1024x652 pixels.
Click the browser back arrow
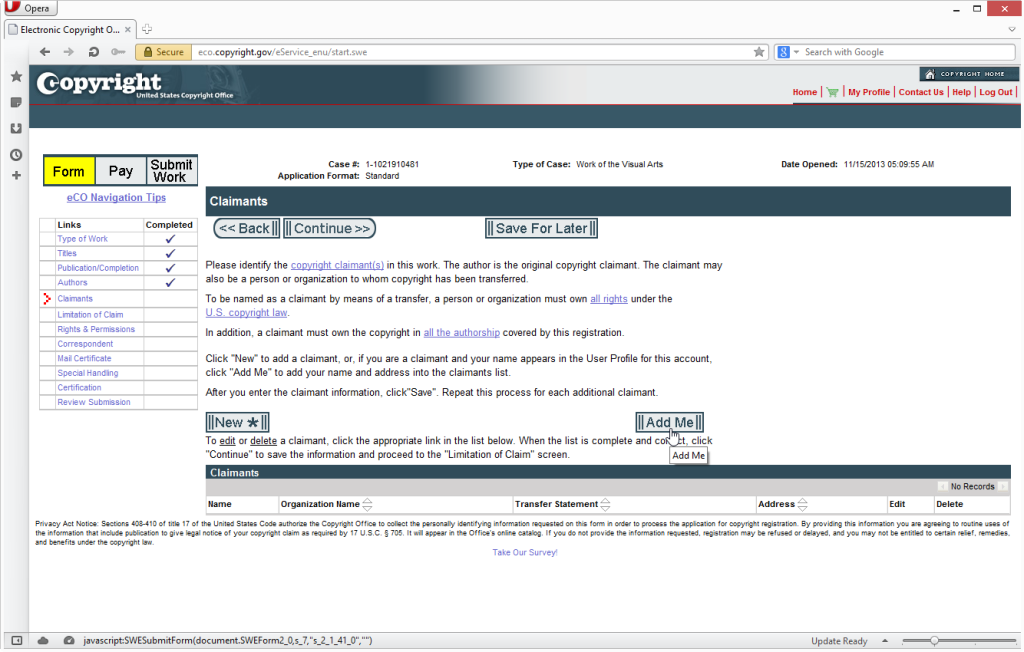coord(44,52)
